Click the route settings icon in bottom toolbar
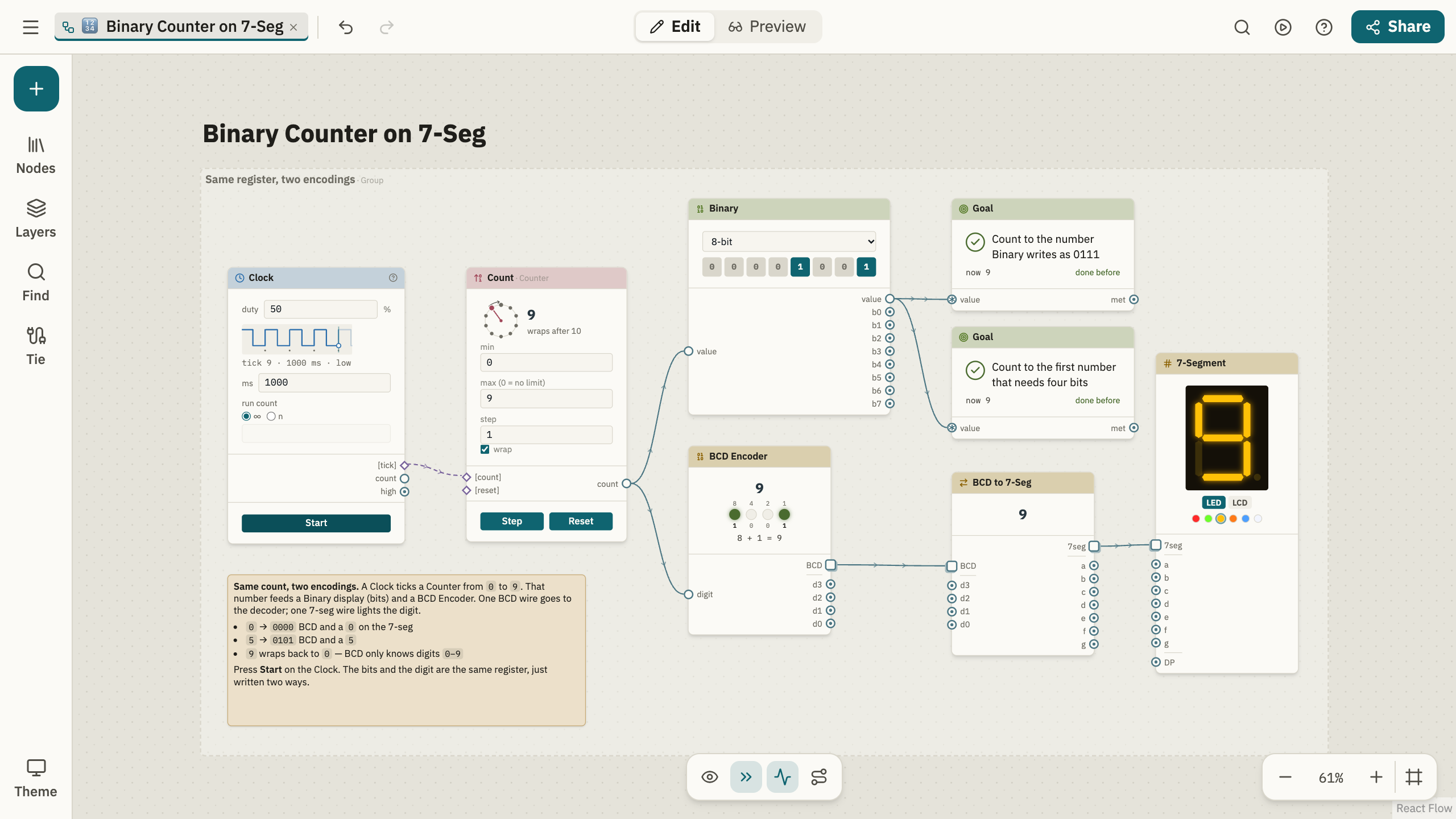Screen dimensions: 1456x819 click(819, 777)
